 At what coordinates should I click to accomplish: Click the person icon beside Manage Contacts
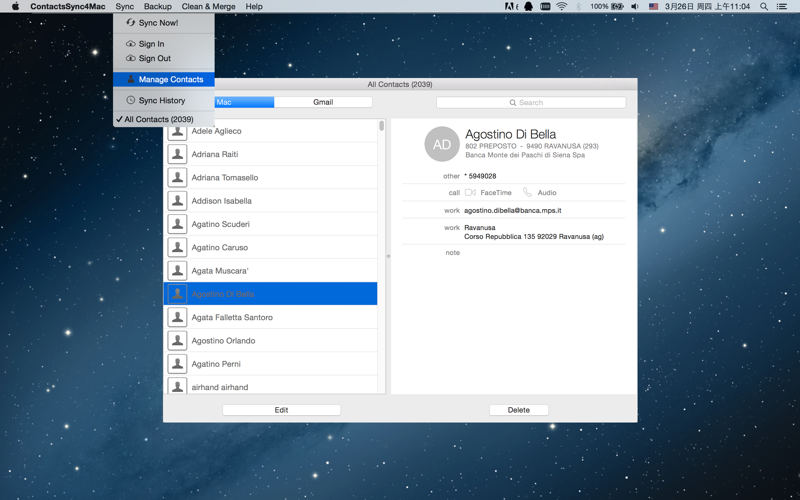coord(131,79)
